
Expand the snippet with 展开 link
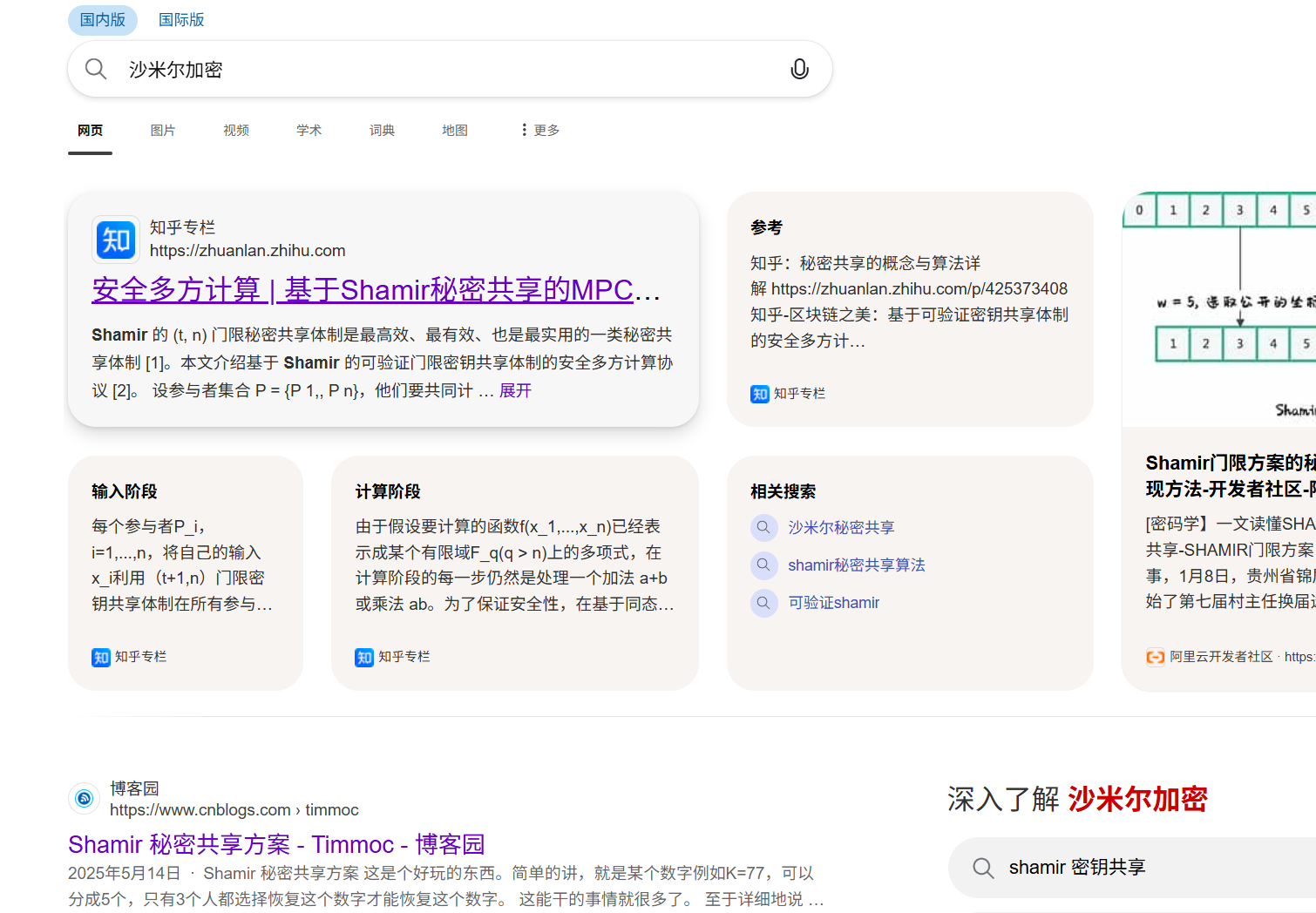[515, 390]
